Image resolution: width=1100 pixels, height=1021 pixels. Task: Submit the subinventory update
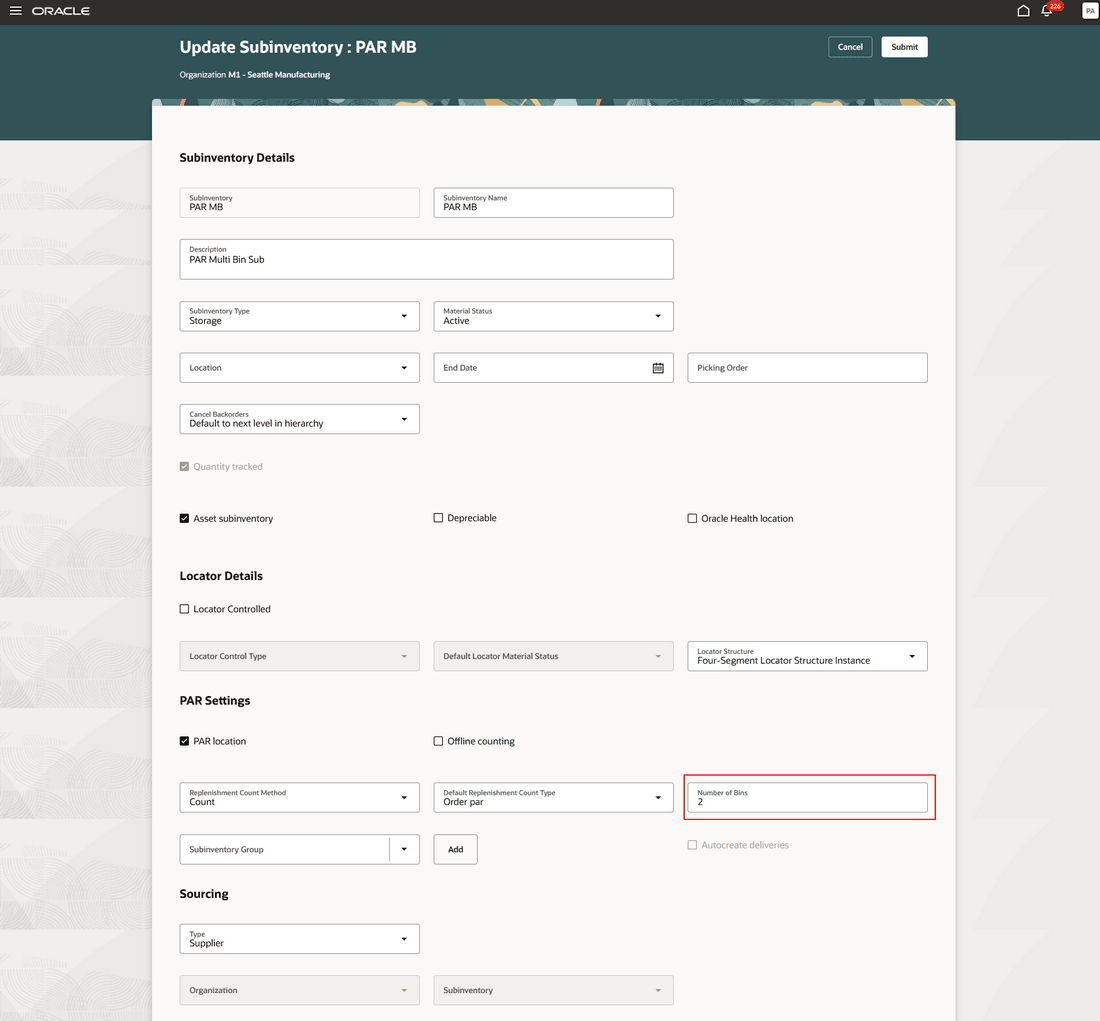(x=904, y=47)
